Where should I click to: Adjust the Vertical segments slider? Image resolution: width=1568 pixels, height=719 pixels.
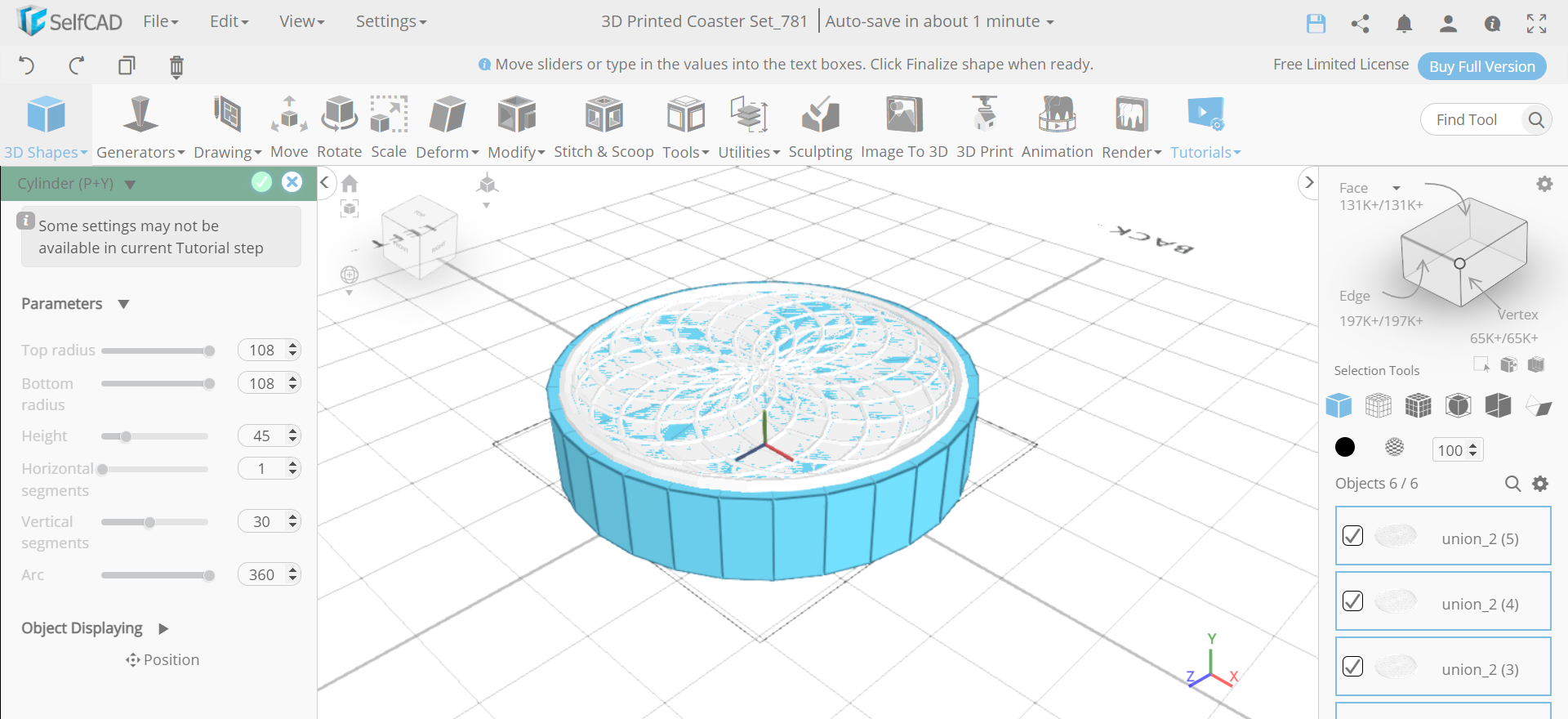pos(155,523)
